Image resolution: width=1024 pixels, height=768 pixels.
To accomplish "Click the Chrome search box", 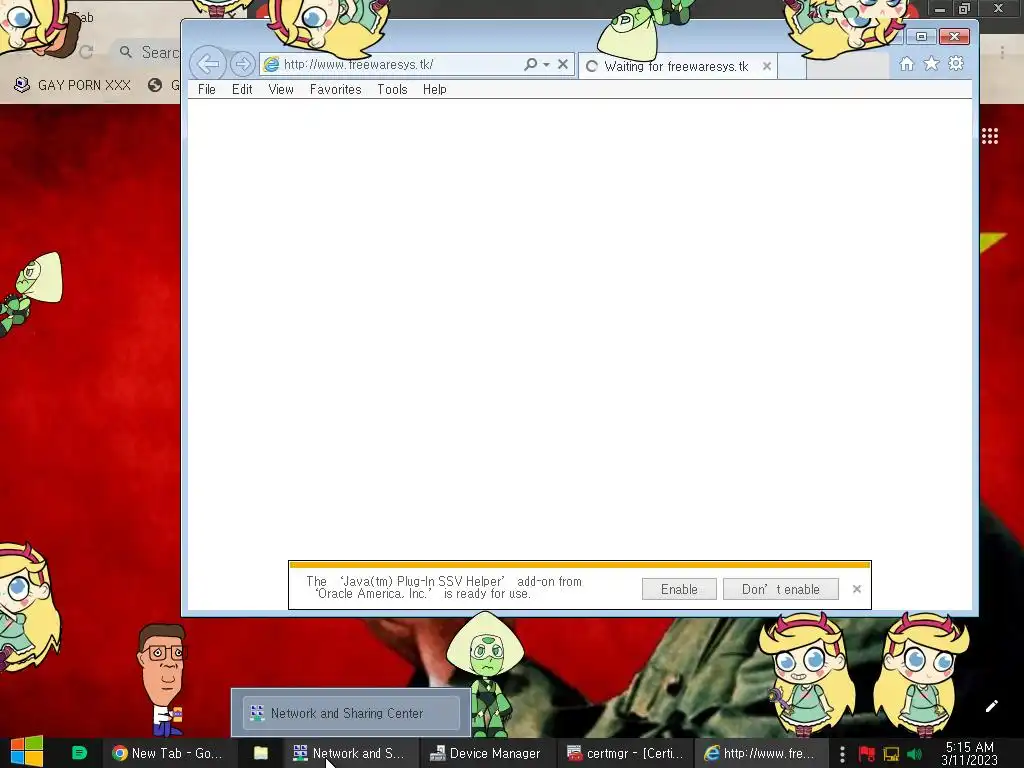I will [149, 52].
